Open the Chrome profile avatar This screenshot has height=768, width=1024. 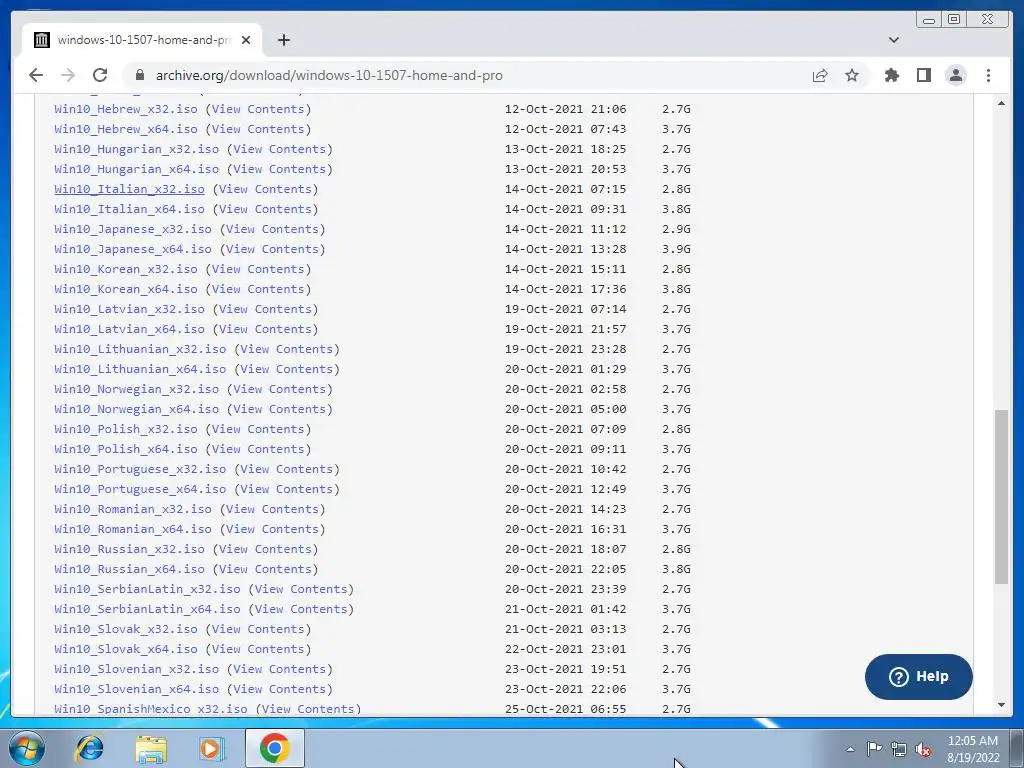(x=956, y=75)
